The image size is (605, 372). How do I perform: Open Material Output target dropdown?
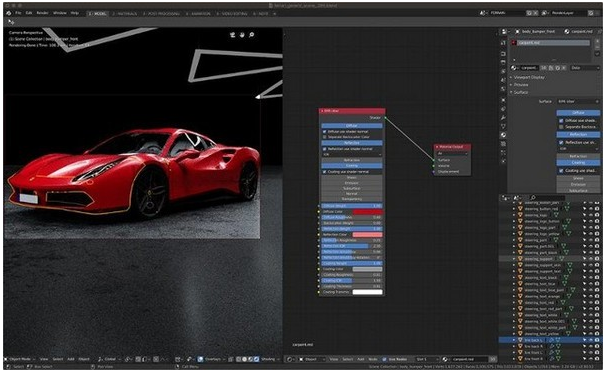[x=452, y=154]
